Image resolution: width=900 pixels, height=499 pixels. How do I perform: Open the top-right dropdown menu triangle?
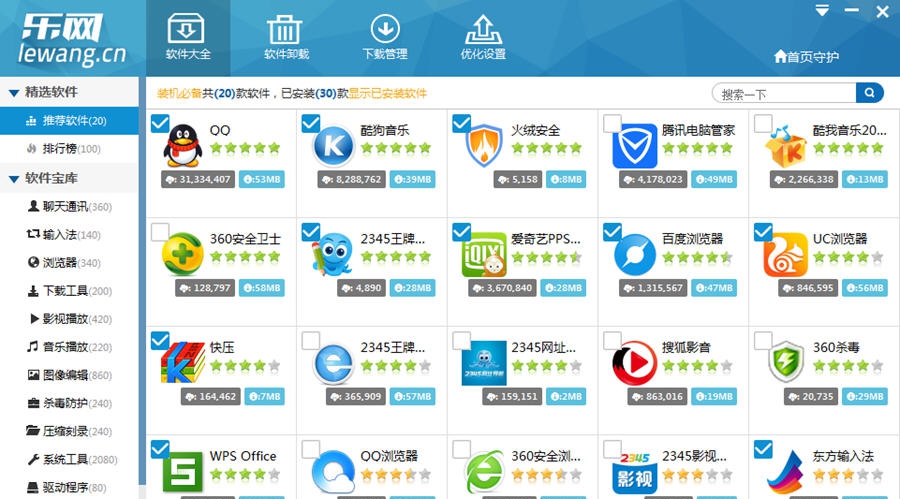(822, 11)
